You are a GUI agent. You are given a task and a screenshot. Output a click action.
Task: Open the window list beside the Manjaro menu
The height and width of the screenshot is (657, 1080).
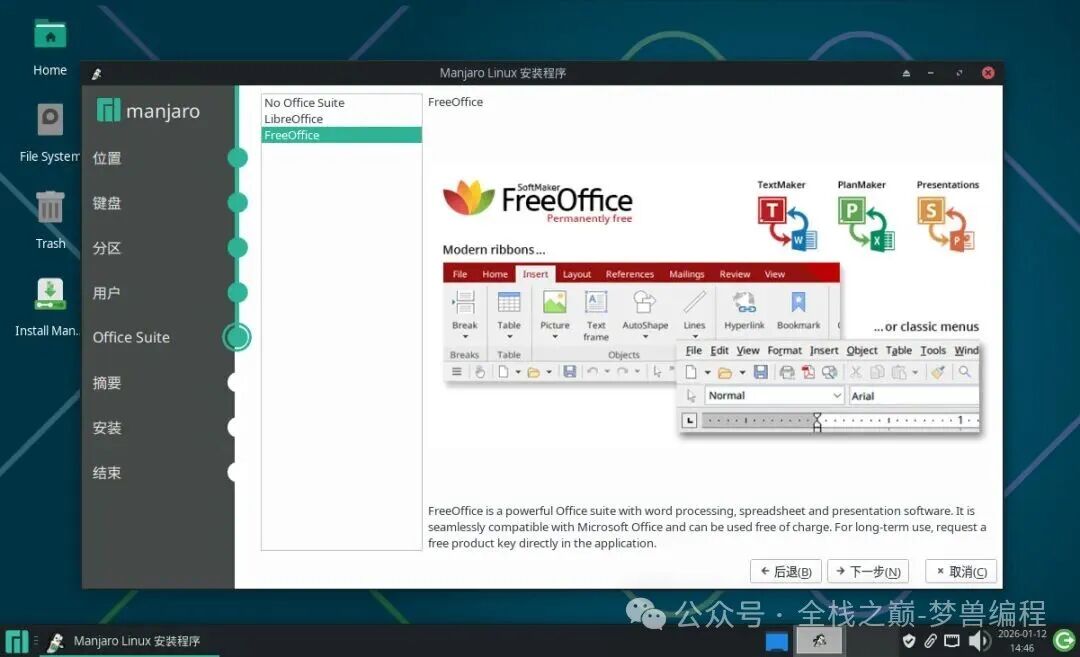[x=37, y=641]
